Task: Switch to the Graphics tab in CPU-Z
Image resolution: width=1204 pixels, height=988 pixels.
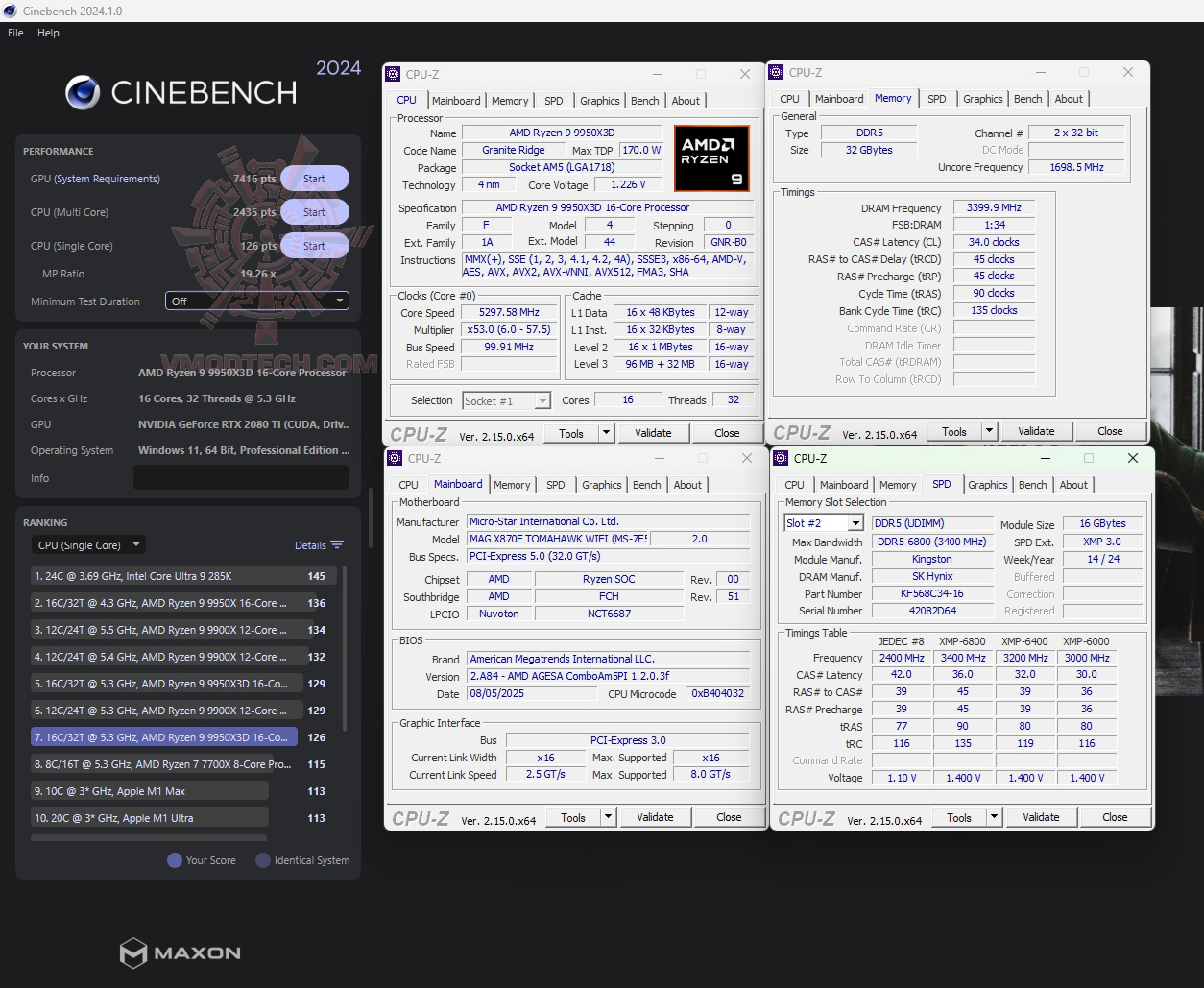Action: pos(599,100)
